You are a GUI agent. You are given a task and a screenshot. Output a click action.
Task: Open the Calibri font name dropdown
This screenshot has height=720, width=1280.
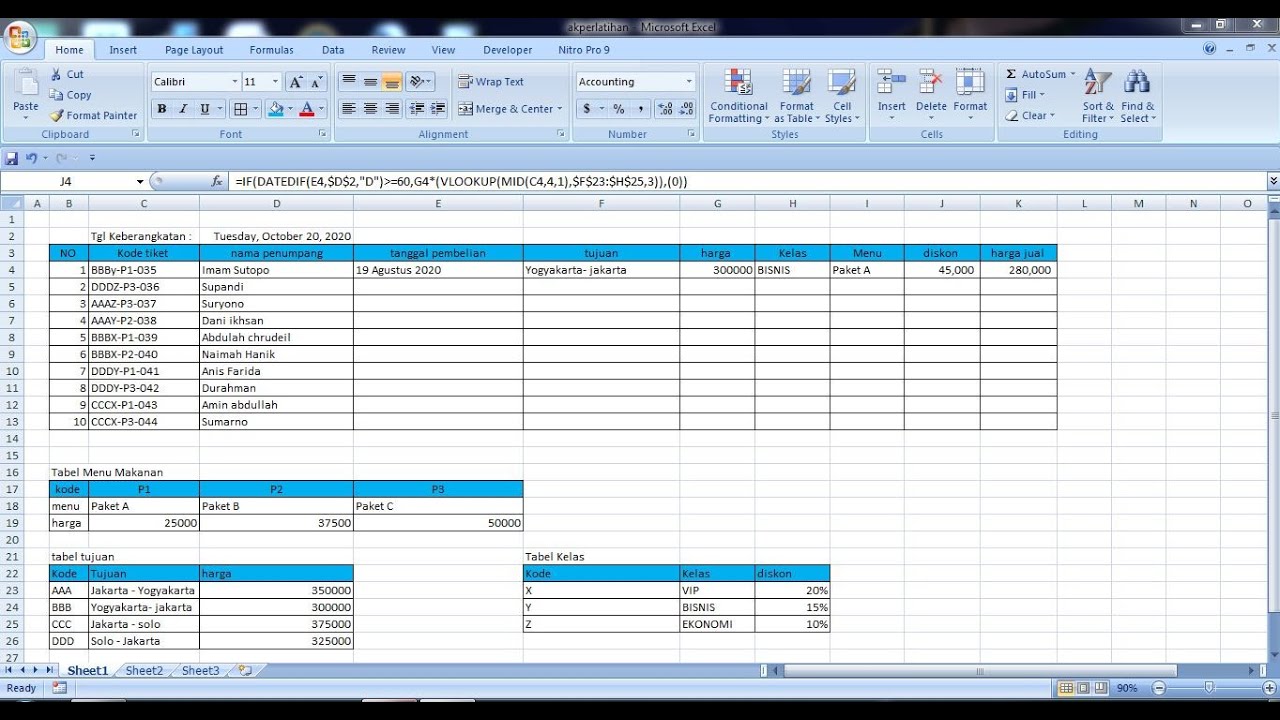[x=235, y=82]
